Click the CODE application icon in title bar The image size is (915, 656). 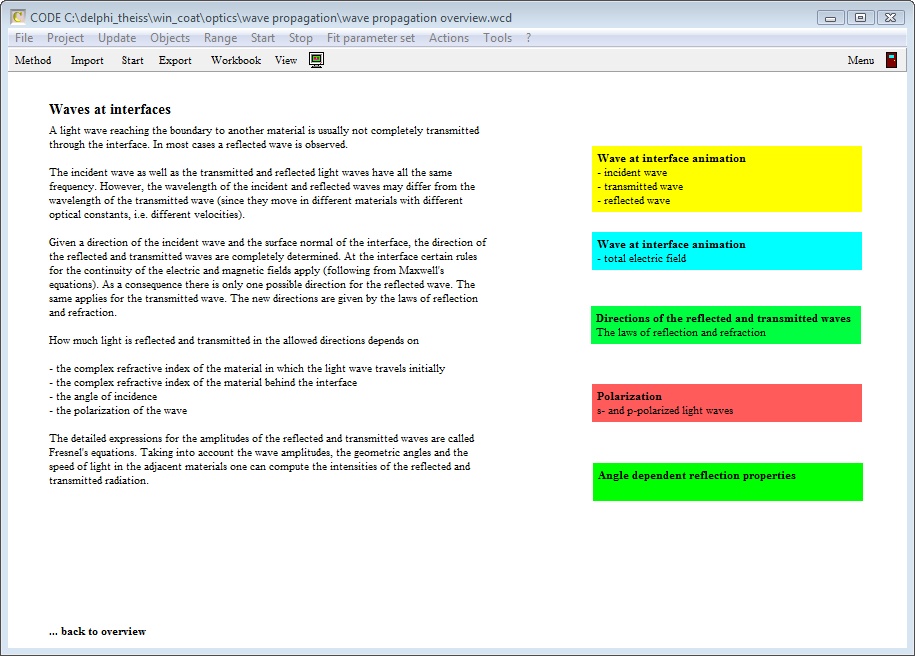18,18
